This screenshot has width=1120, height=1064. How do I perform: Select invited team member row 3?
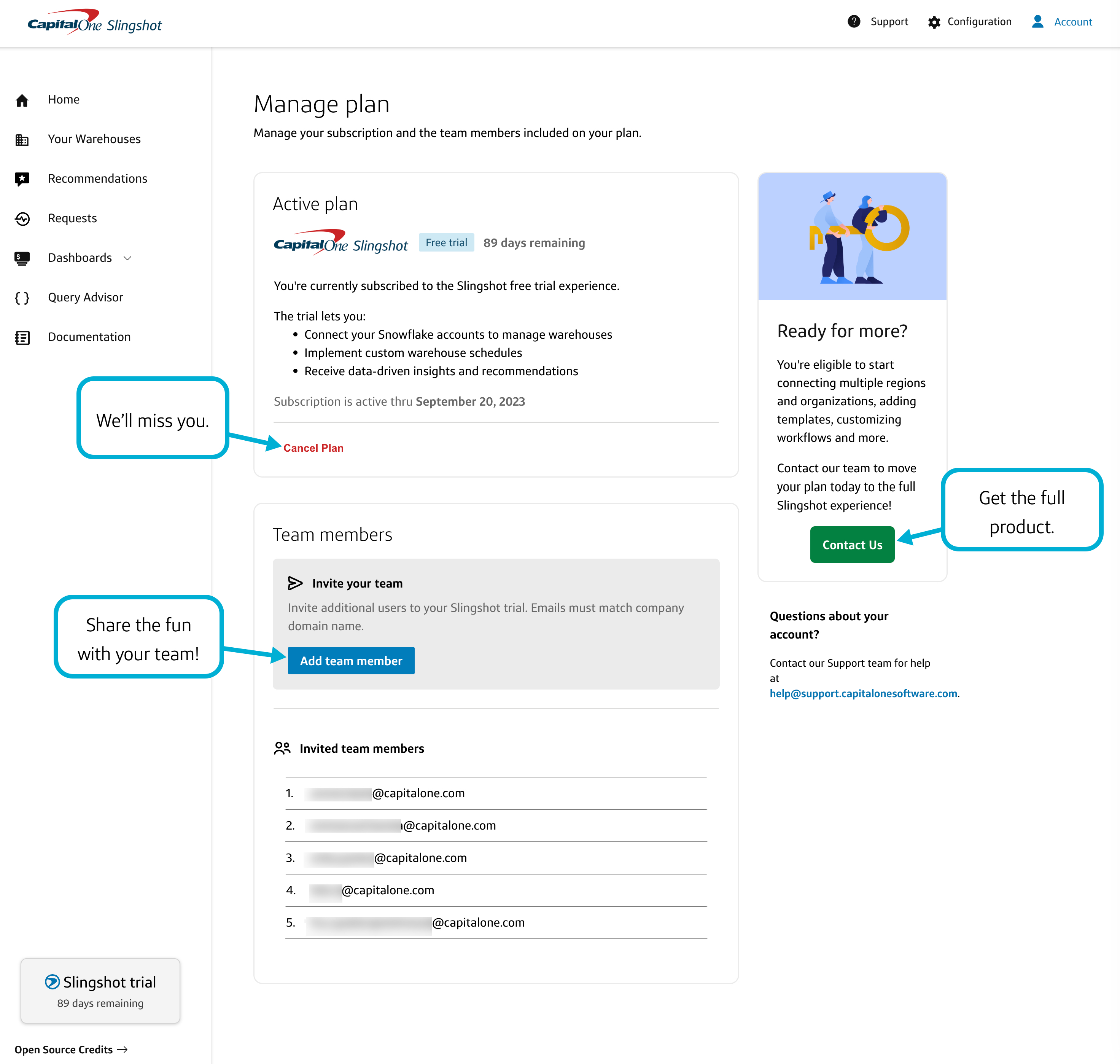pyautogui.click(x=496, y=857)
